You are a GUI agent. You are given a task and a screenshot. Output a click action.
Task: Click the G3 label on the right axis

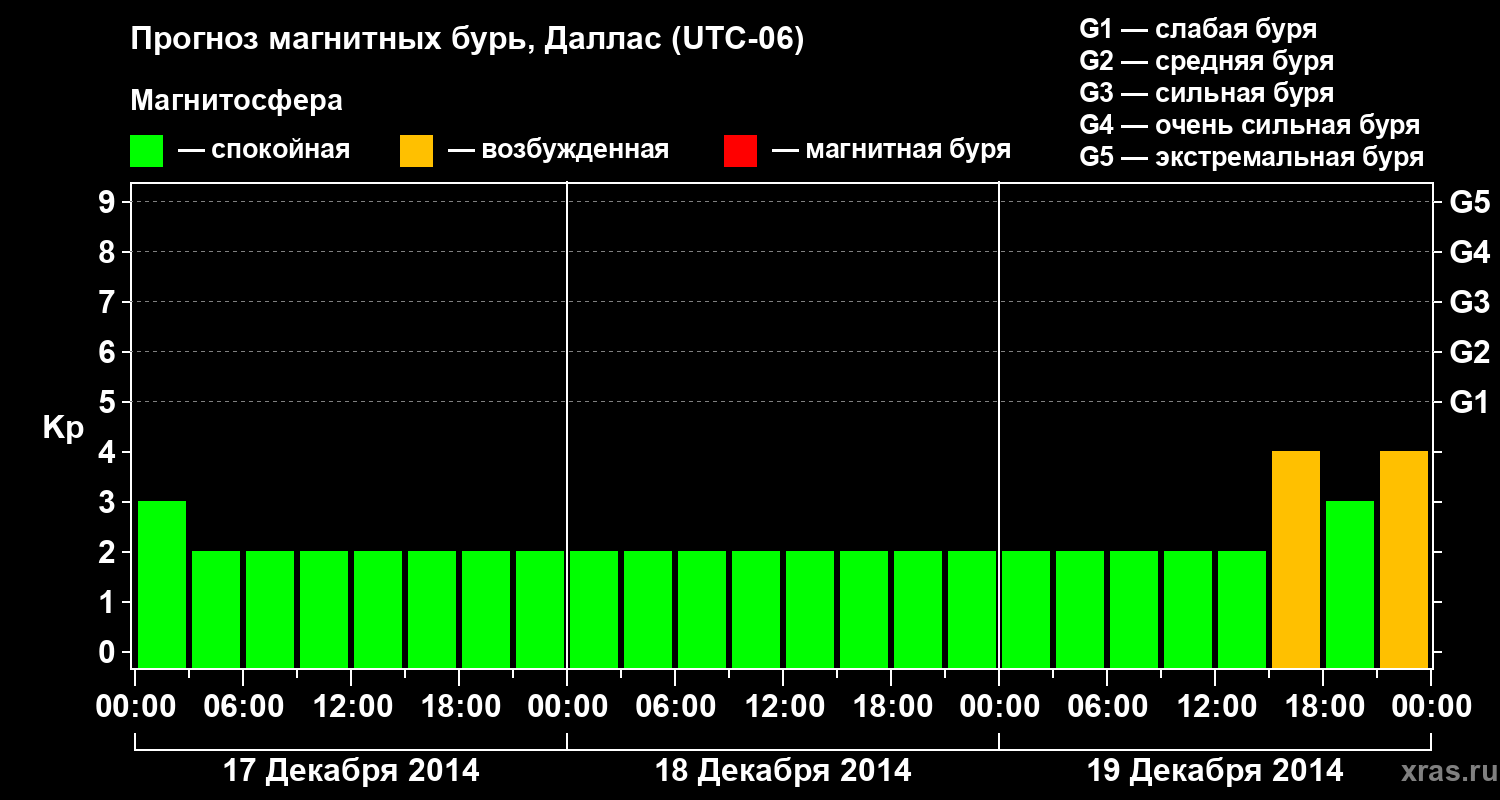[x=1469, y=303]
